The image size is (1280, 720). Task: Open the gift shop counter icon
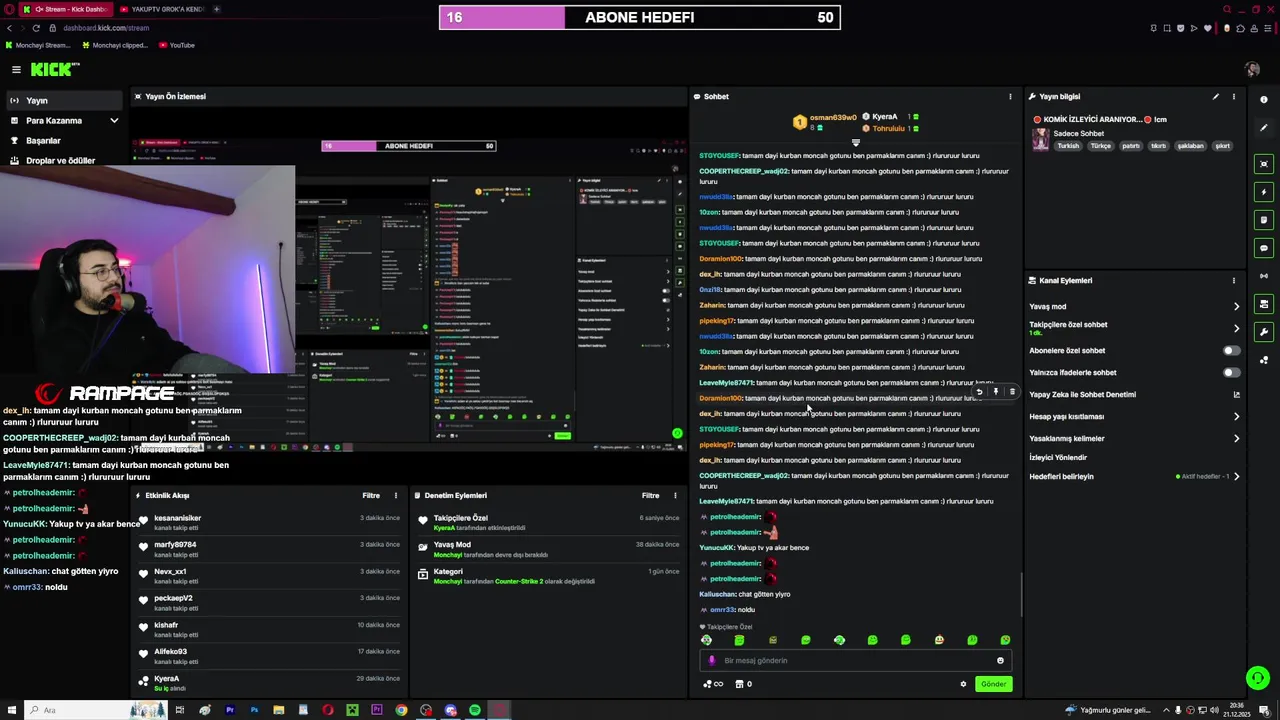[x=743, y=684]
